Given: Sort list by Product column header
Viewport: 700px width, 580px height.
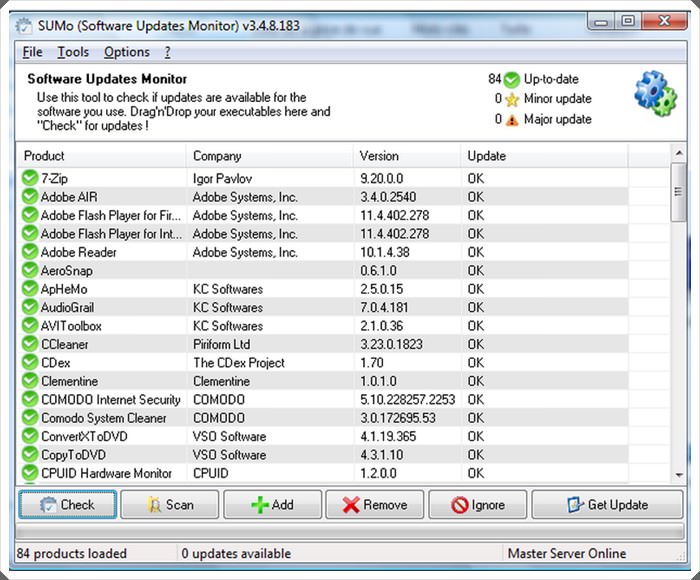Looking at the screenshot, I should 100,156.
